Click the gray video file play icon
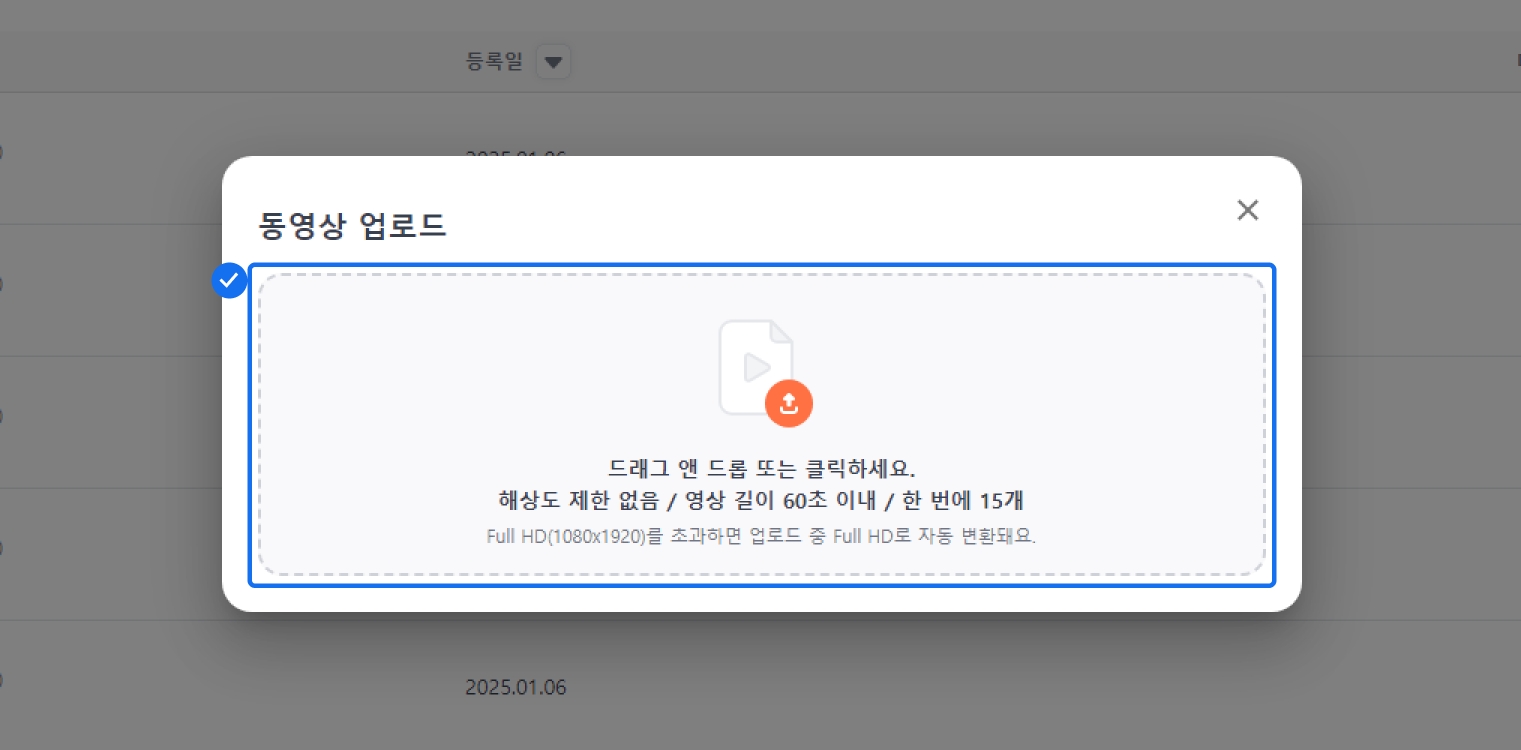The width and height of the screenshot is (1521, 750). (x=755, y=366)
